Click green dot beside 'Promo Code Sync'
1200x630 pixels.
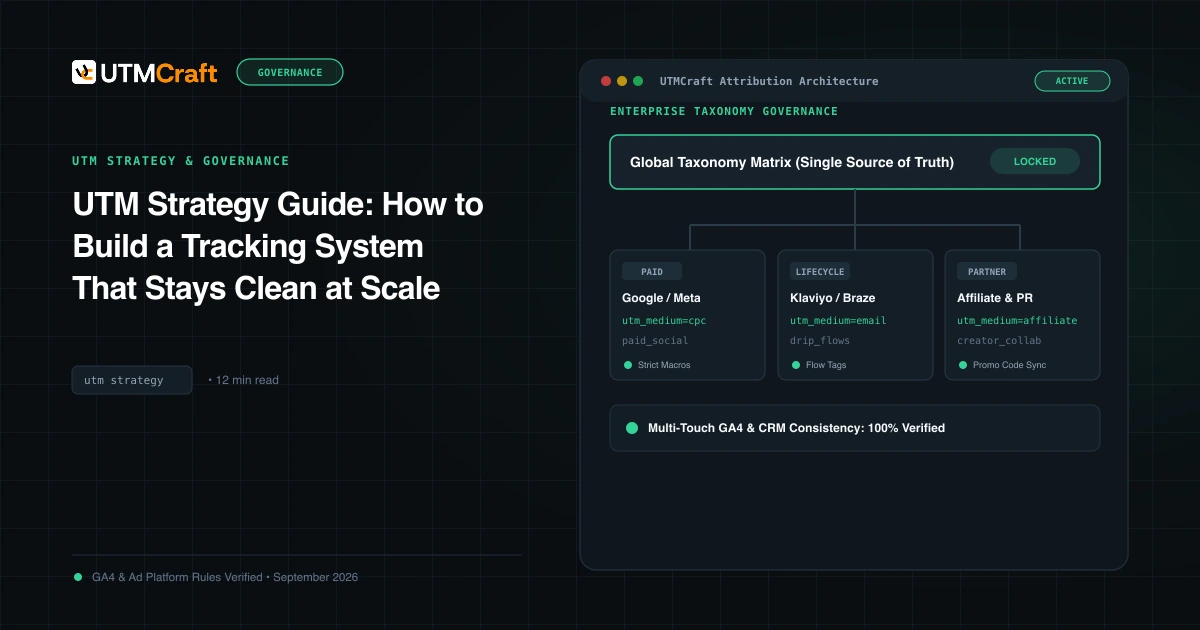[x=961, y=365]
